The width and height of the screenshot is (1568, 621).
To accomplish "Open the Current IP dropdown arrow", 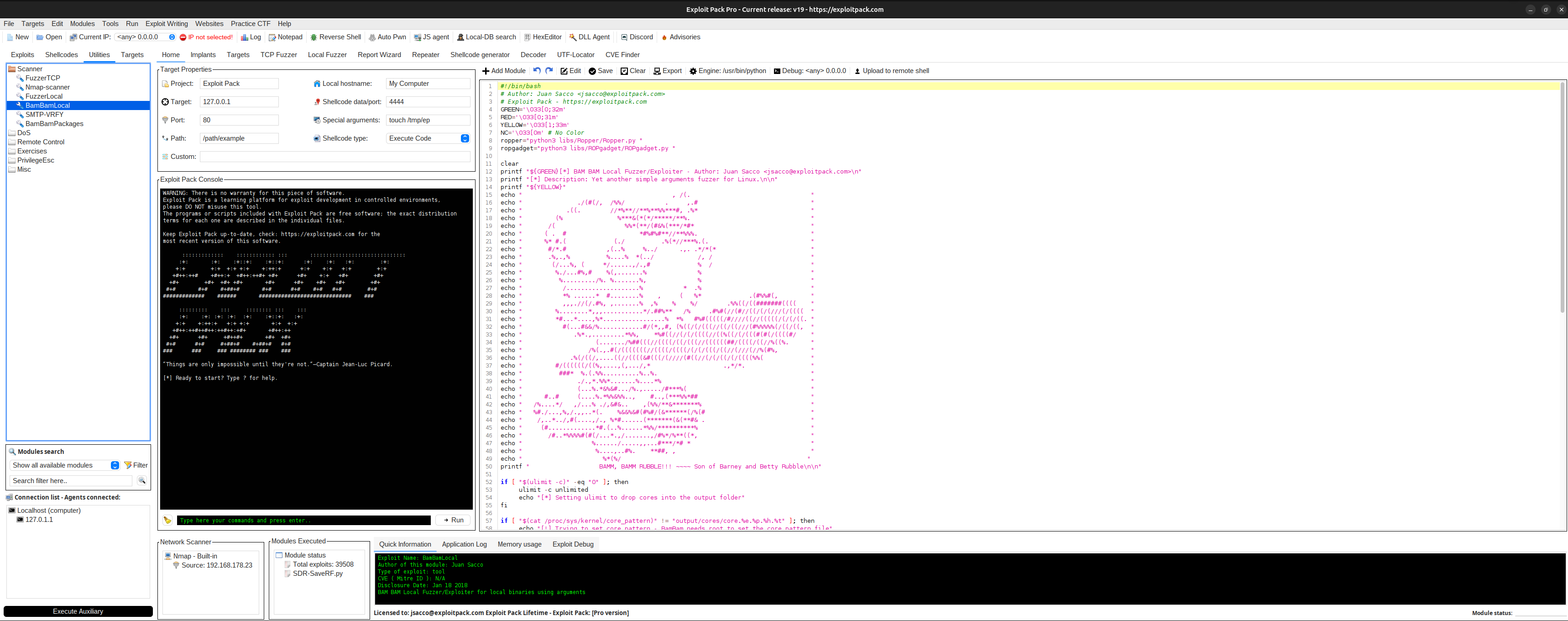I will click(x=172, y=37).
